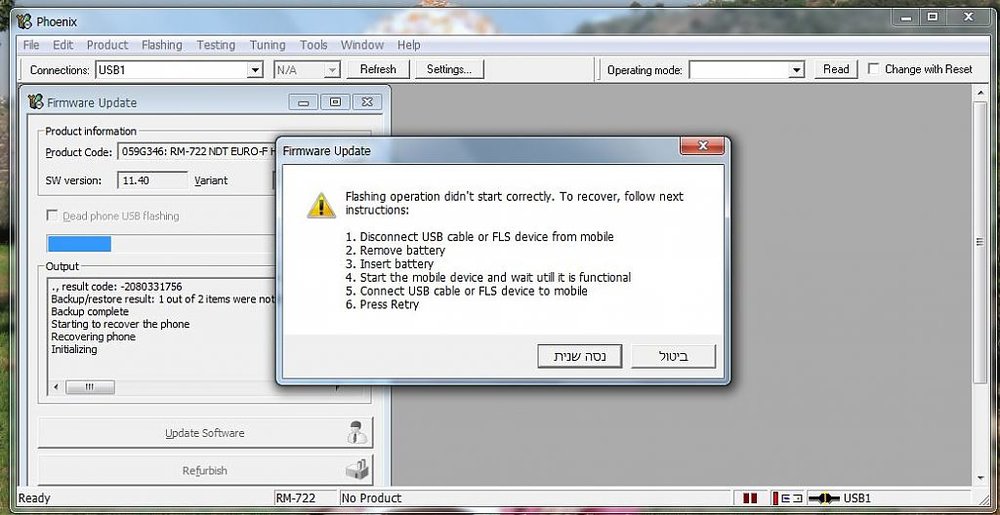1000x515 pixels.
Task: Click the Refresh connections button
Action: [x=378, y=69]
